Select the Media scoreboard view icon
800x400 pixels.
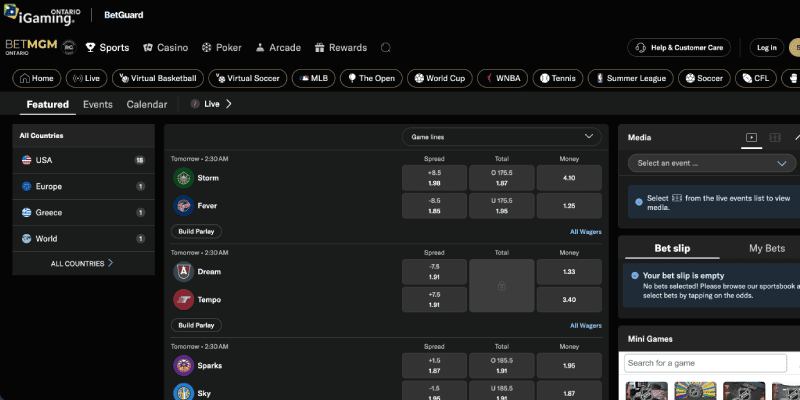[x=774, y=137]
